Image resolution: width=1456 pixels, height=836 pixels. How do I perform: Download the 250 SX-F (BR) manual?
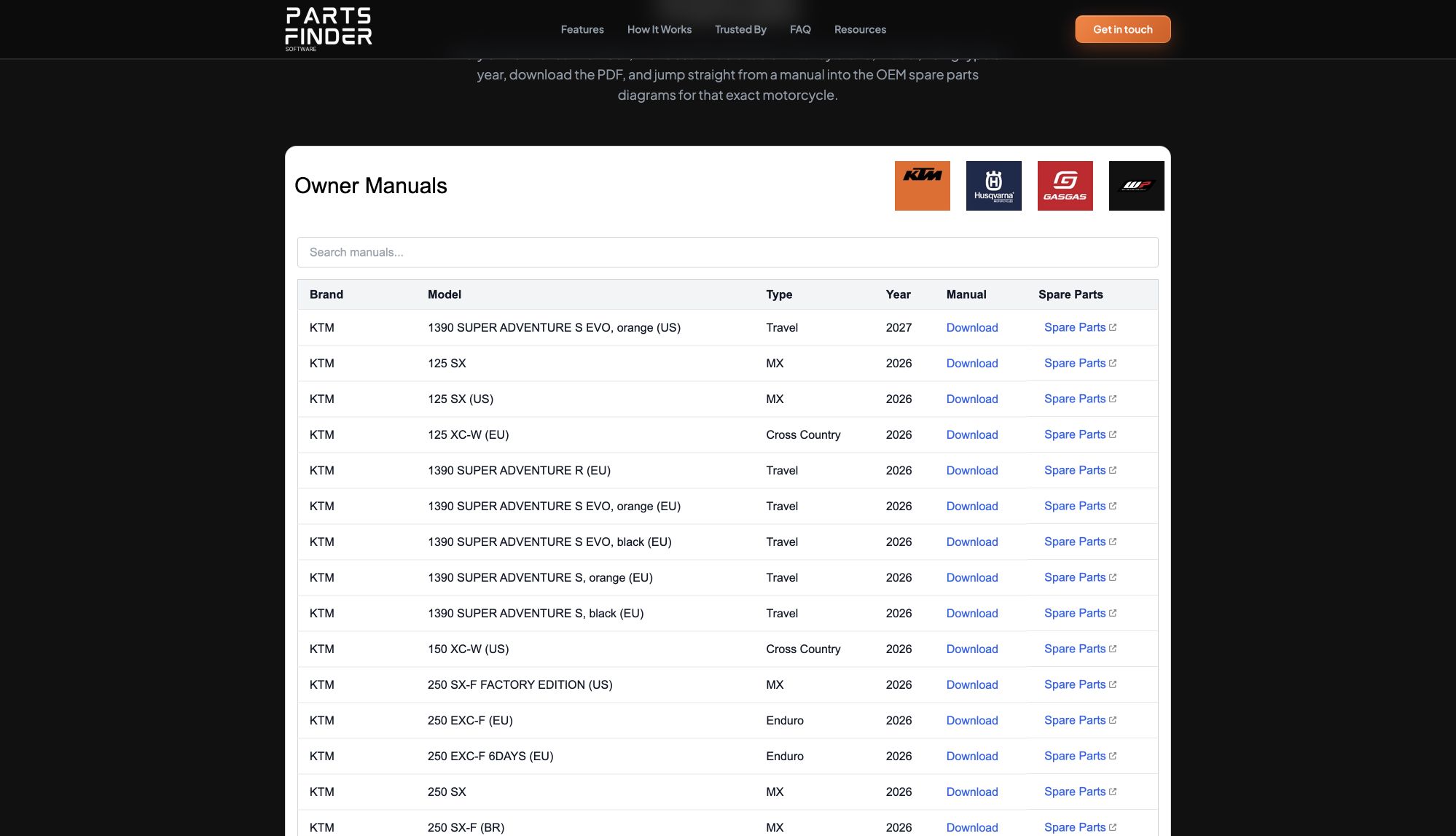click(x=972, y=828)
